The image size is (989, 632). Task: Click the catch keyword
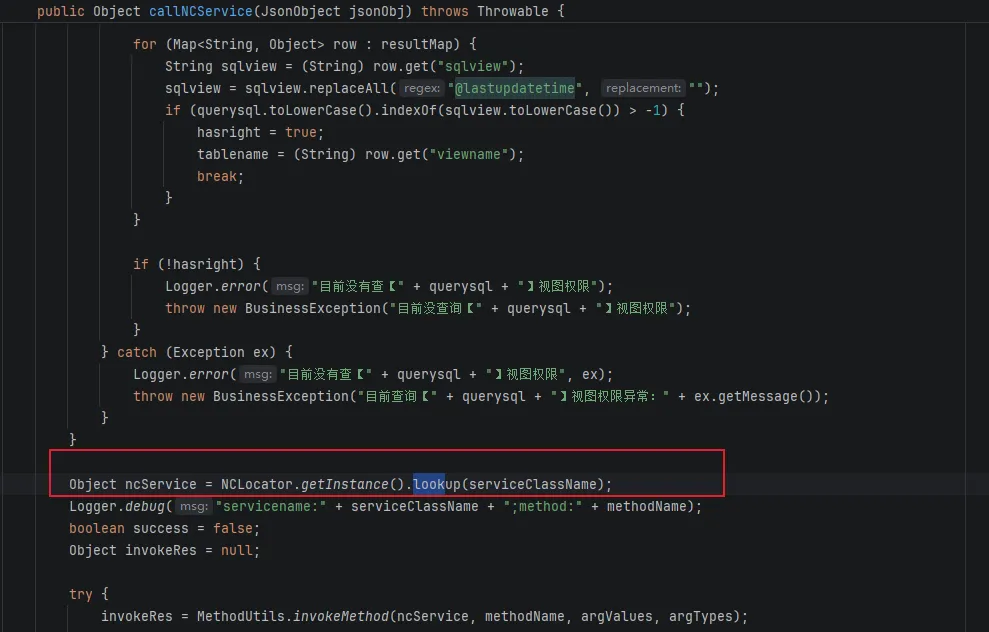pyautogui.click(x=137, y=352)
